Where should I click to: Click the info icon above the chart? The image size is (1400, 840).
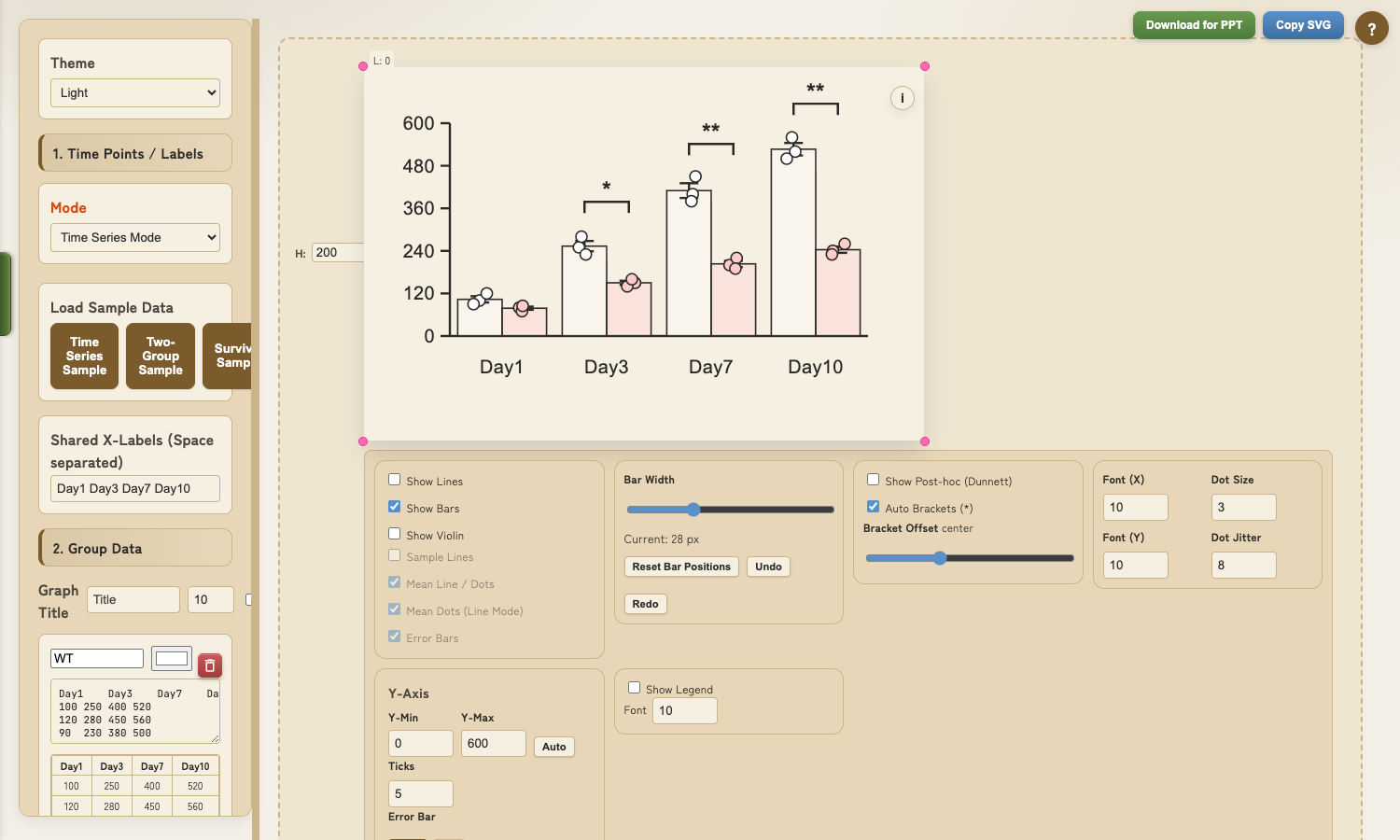pyautogui.click(x=902, y=97)
